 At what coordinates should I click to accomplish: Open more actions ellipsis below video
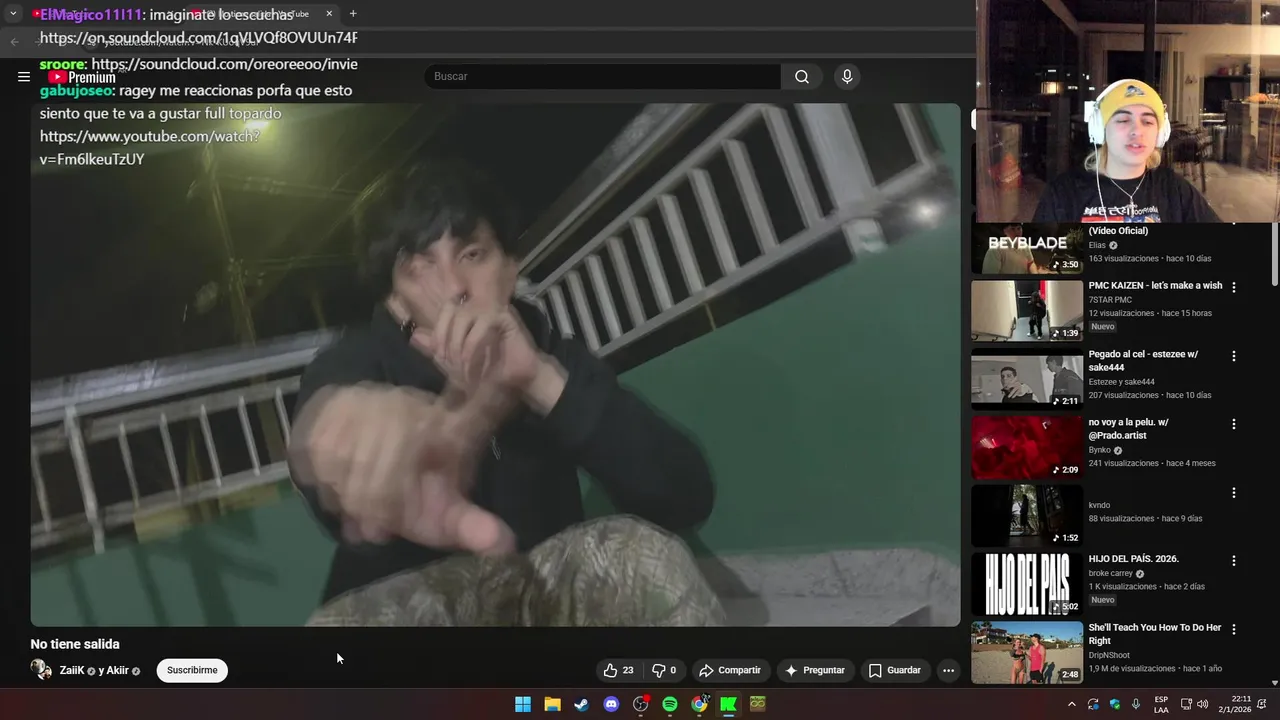click(948, 670)
